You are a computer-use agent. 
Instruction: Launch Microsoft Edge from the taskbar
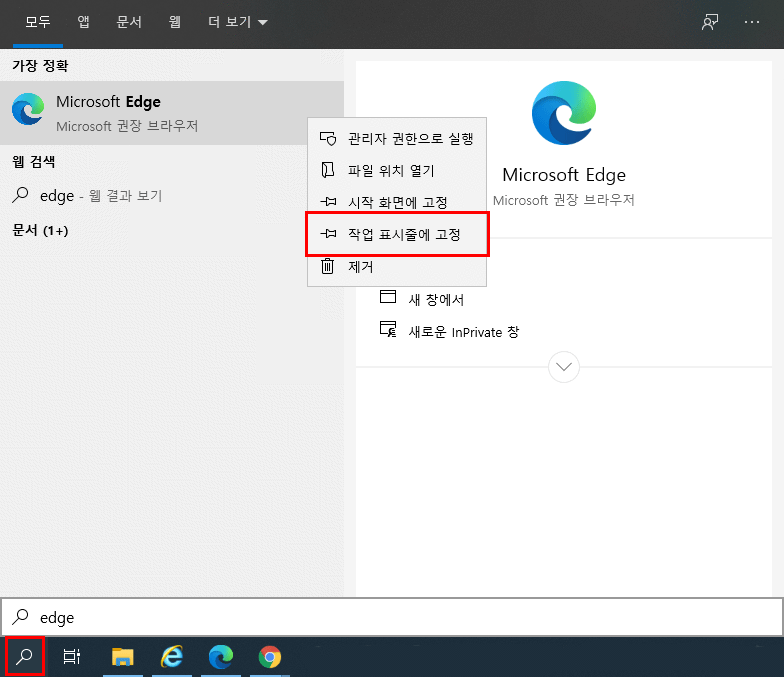[x=220, y=656]
